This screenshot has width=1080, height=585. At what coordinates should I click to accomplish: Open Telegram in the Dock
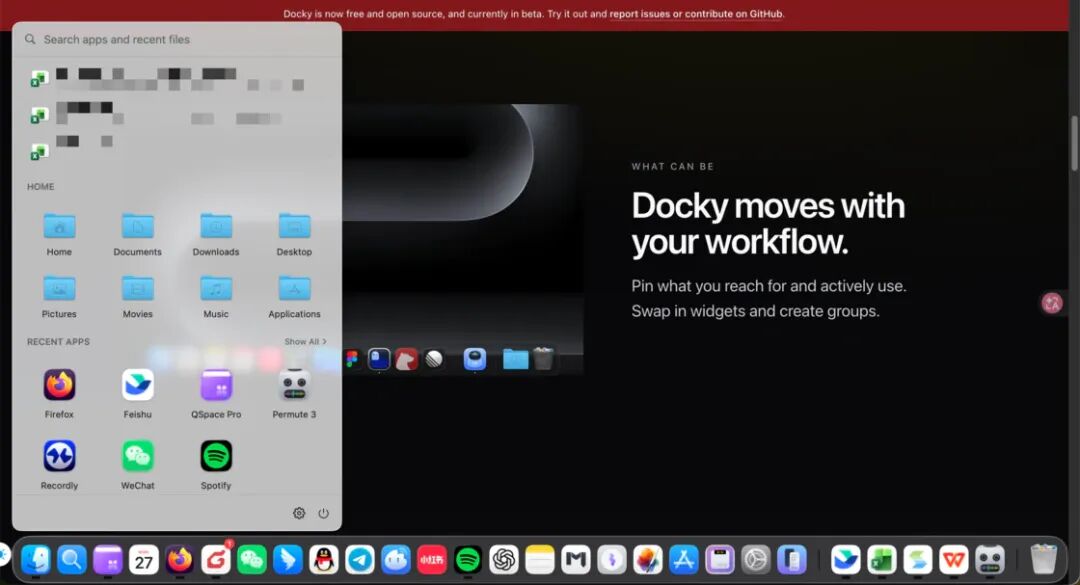[x=360, y=560]
